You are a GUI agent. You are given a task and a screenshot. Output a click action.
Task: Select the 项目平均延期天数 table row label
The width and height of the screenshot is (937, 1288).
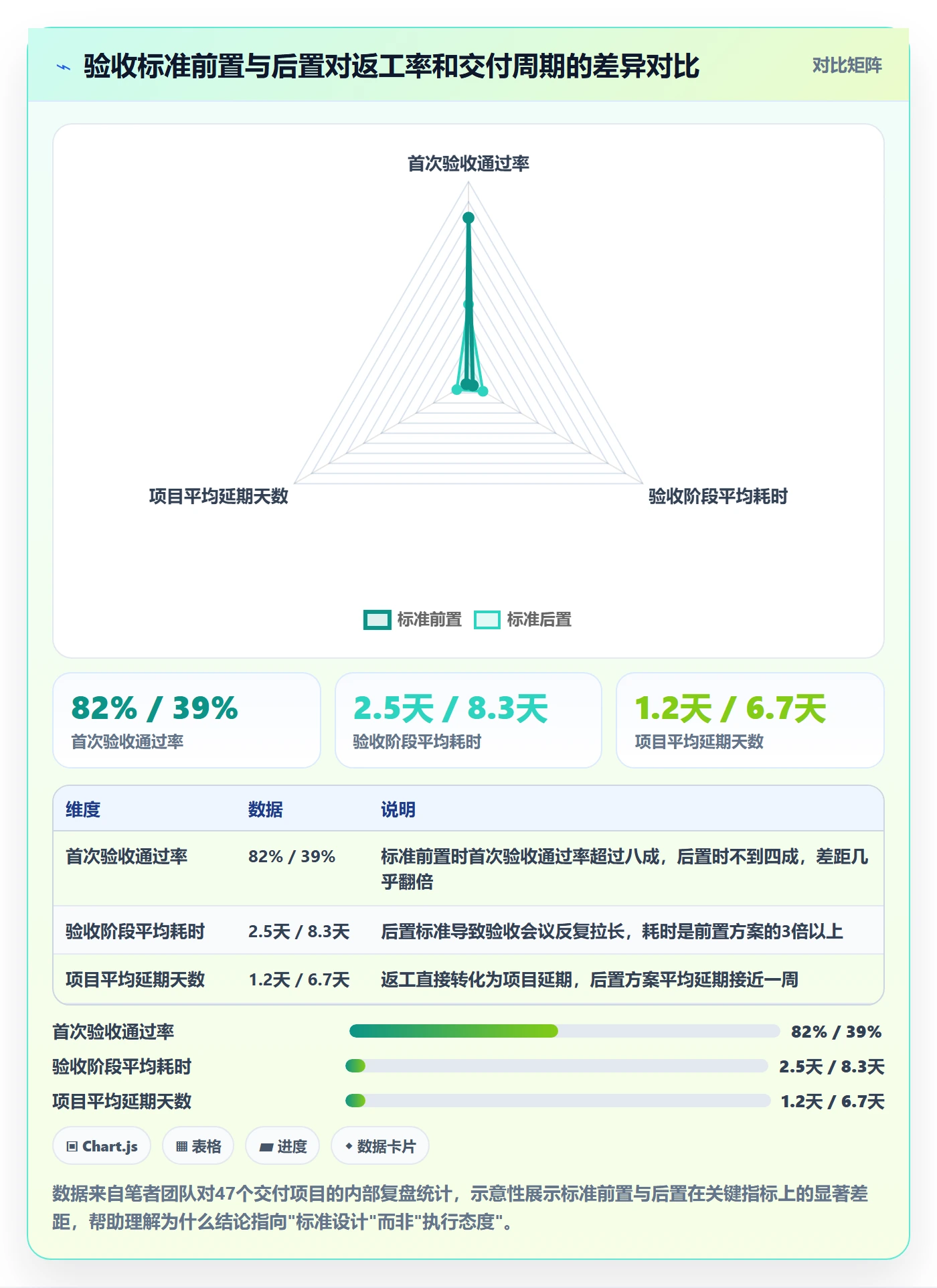pyautogui.click(x=135, y=979)
